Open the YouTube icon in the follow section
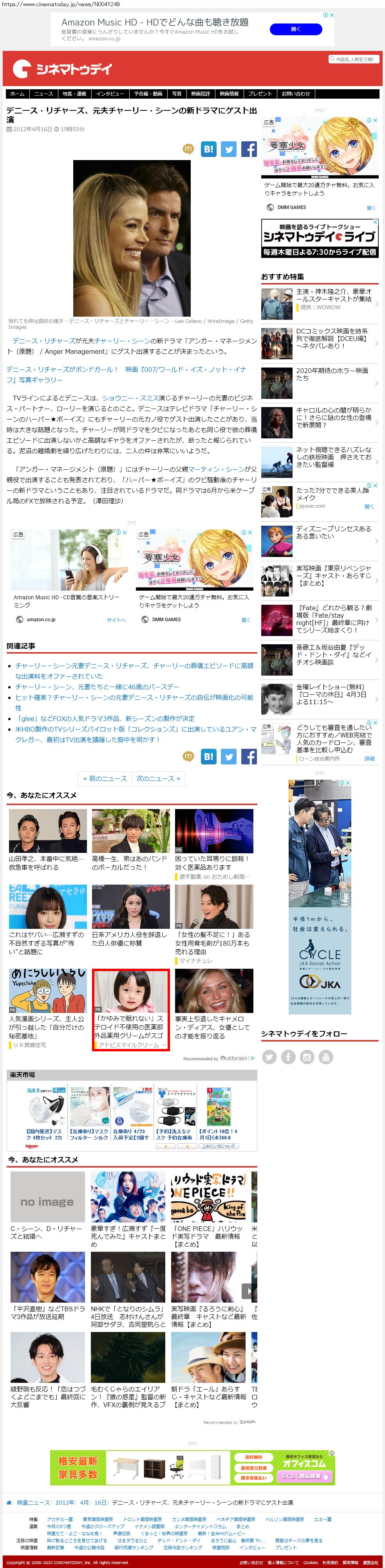This screenshot has height=1568, width=385. tap(326, 1057)
